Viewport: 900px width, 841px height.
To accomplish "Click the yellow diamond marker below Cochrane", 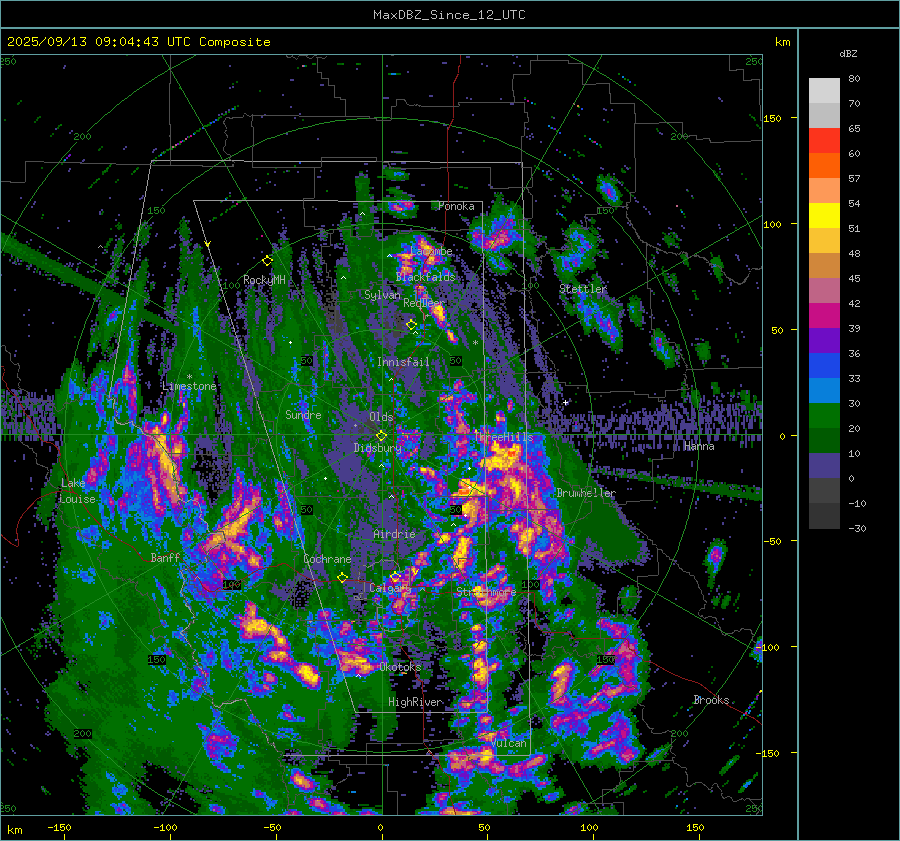I will click(343, 577).
